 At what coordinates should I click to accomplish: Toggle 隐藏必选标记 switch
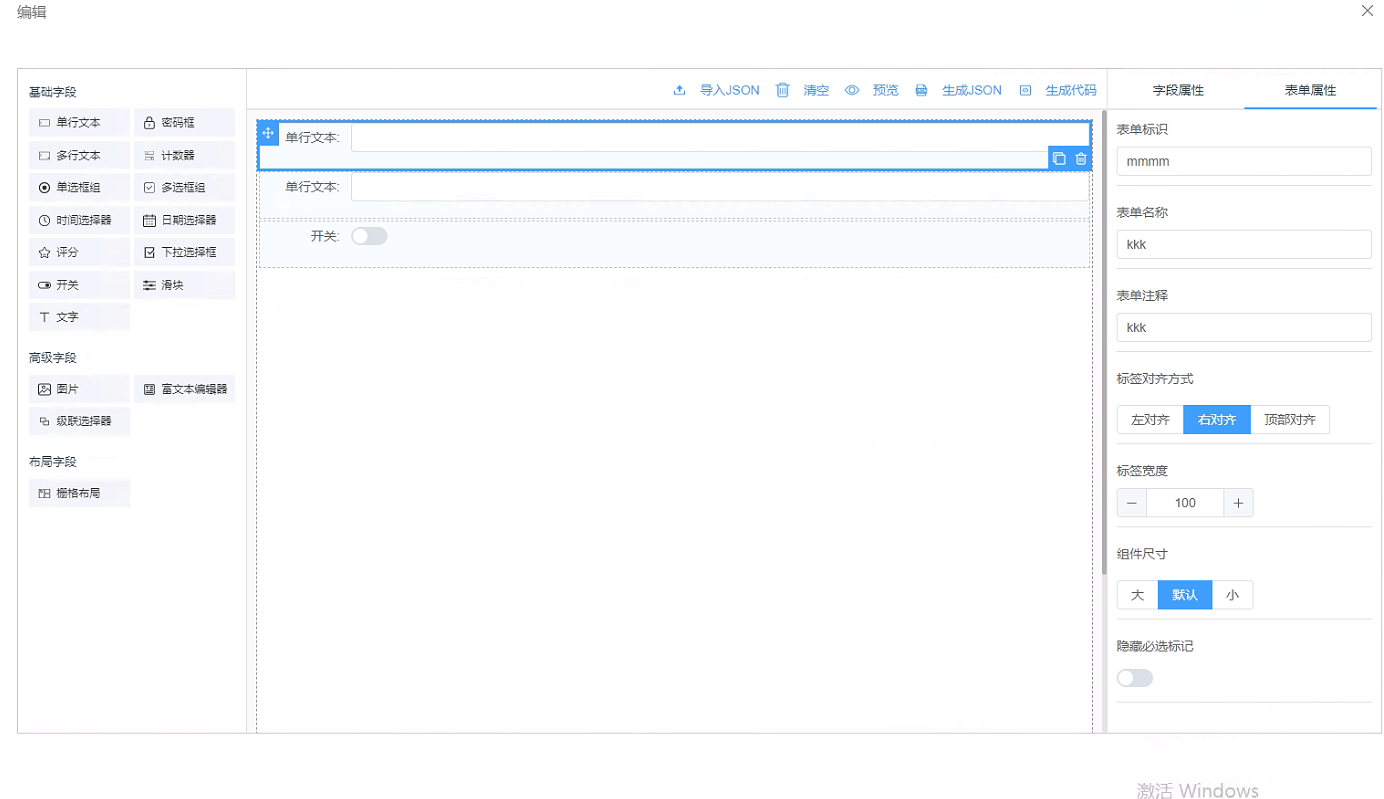(x=1135, y=678)
